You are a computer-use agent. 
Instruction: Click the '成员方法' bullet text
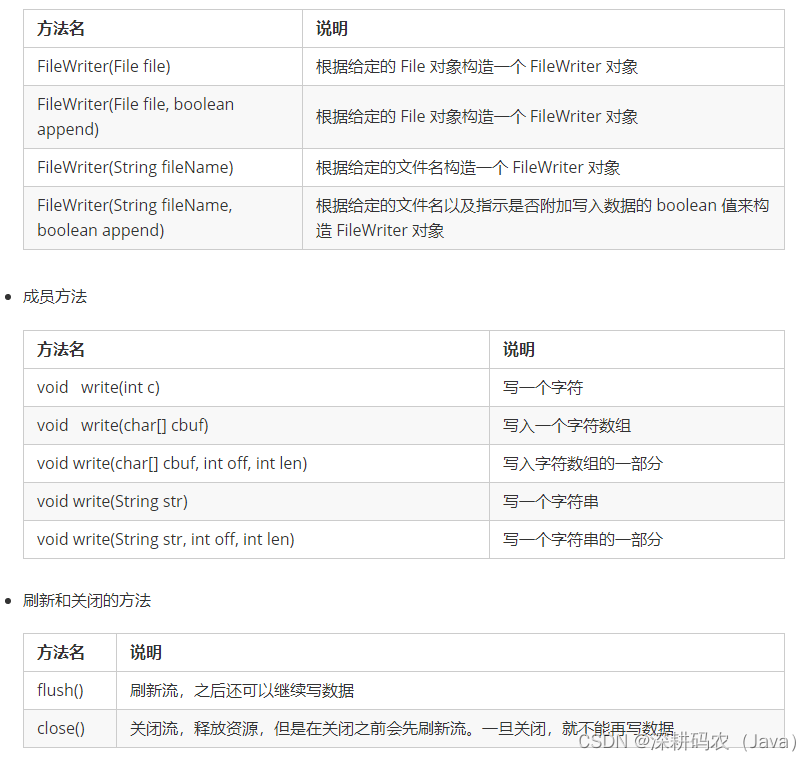click(x=55, y=297)
